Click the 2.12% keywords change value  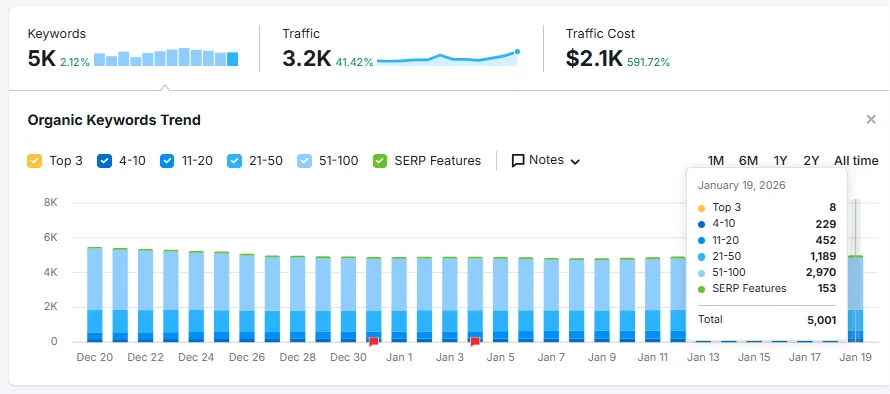click(75, 62)
